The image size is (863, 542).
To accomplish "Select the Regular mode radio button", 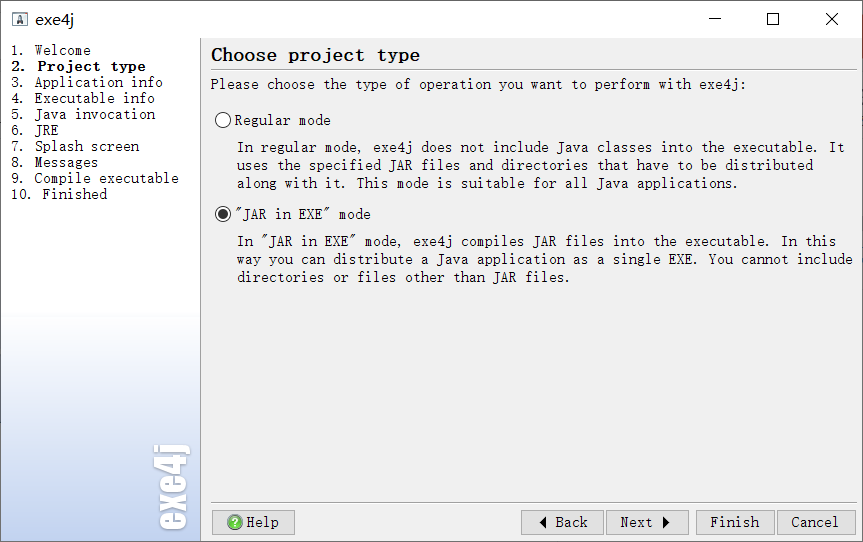I will [x=222, y=120].
